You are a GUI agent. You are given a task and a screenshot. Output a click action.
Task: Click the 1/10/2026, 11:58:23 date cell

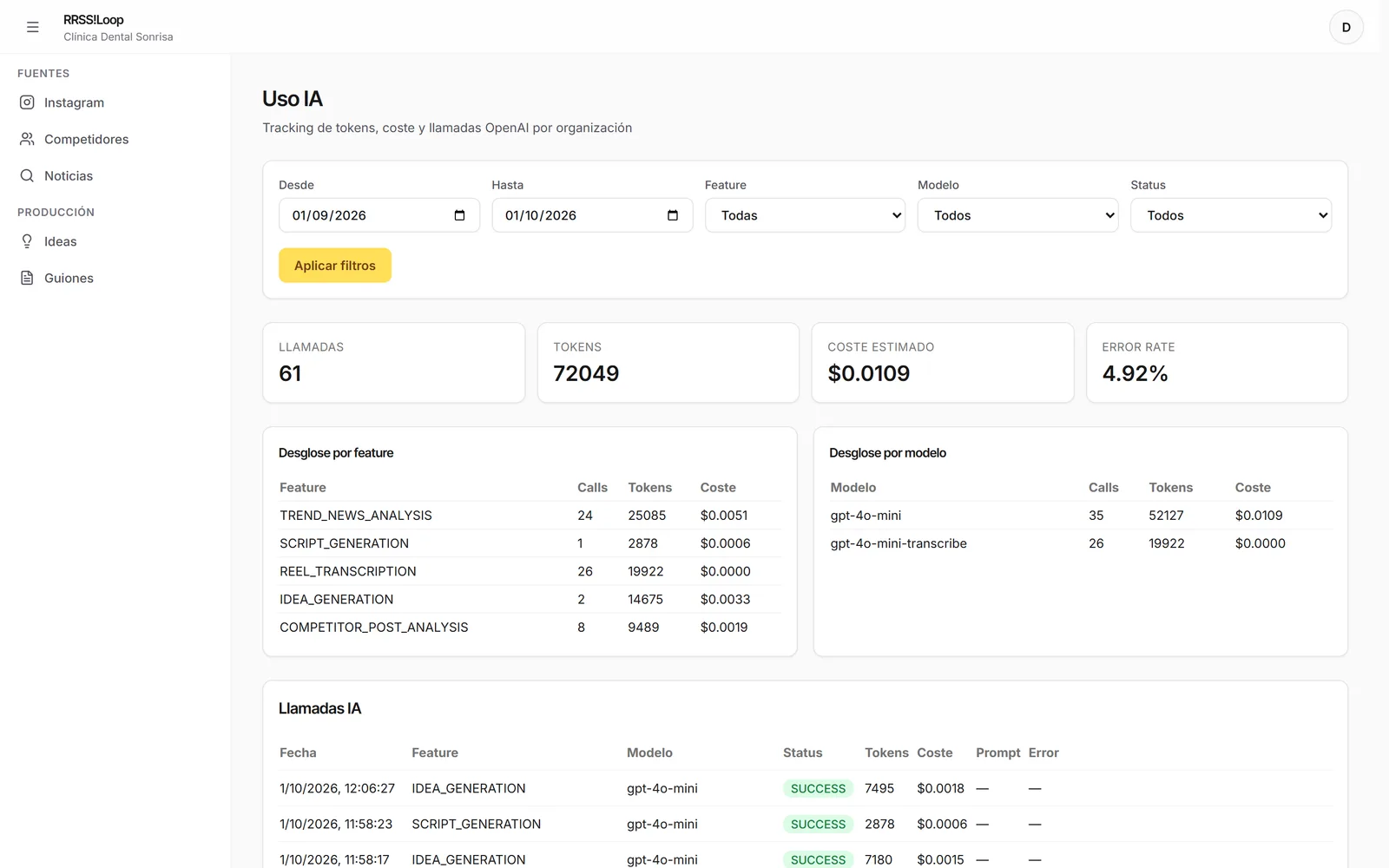[x=336, y=824]
